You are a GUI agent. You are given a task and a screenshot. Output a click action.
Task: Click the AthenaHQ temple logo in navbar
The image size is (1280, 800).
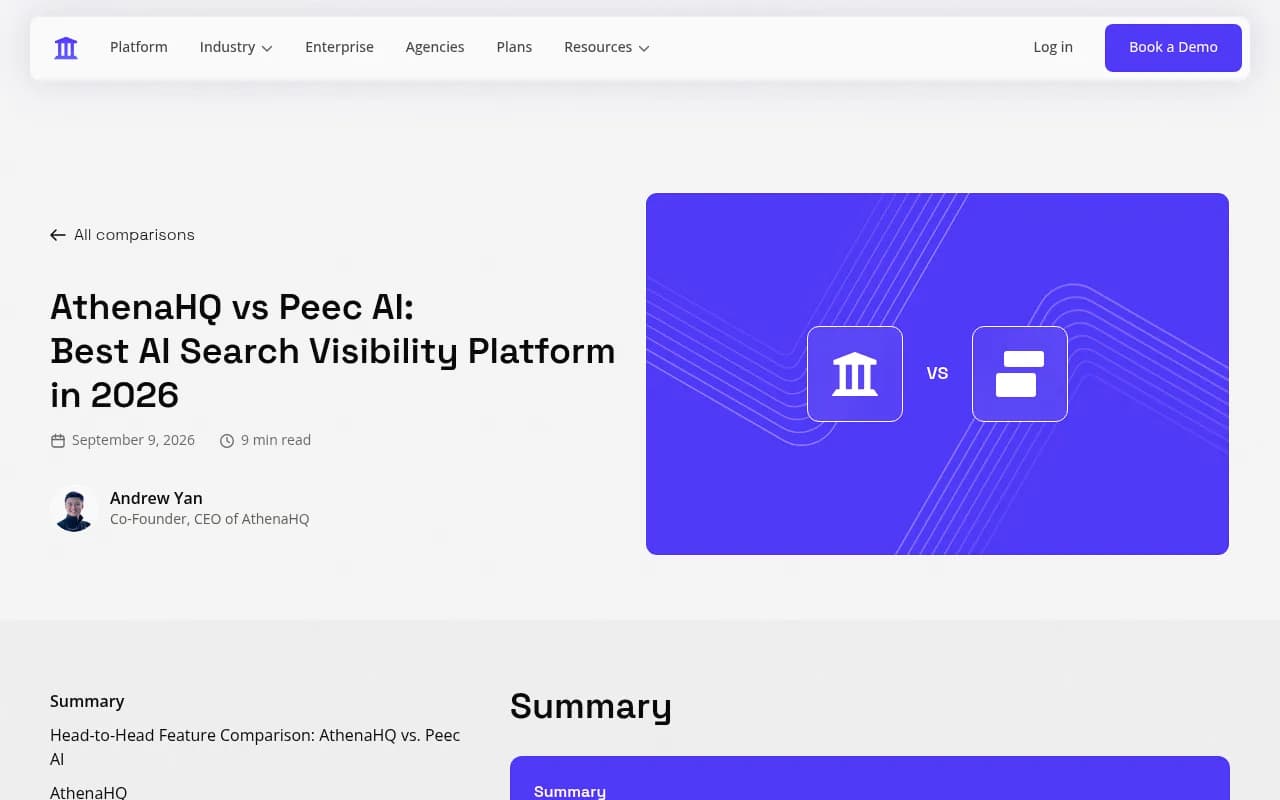tap(66, 47)
